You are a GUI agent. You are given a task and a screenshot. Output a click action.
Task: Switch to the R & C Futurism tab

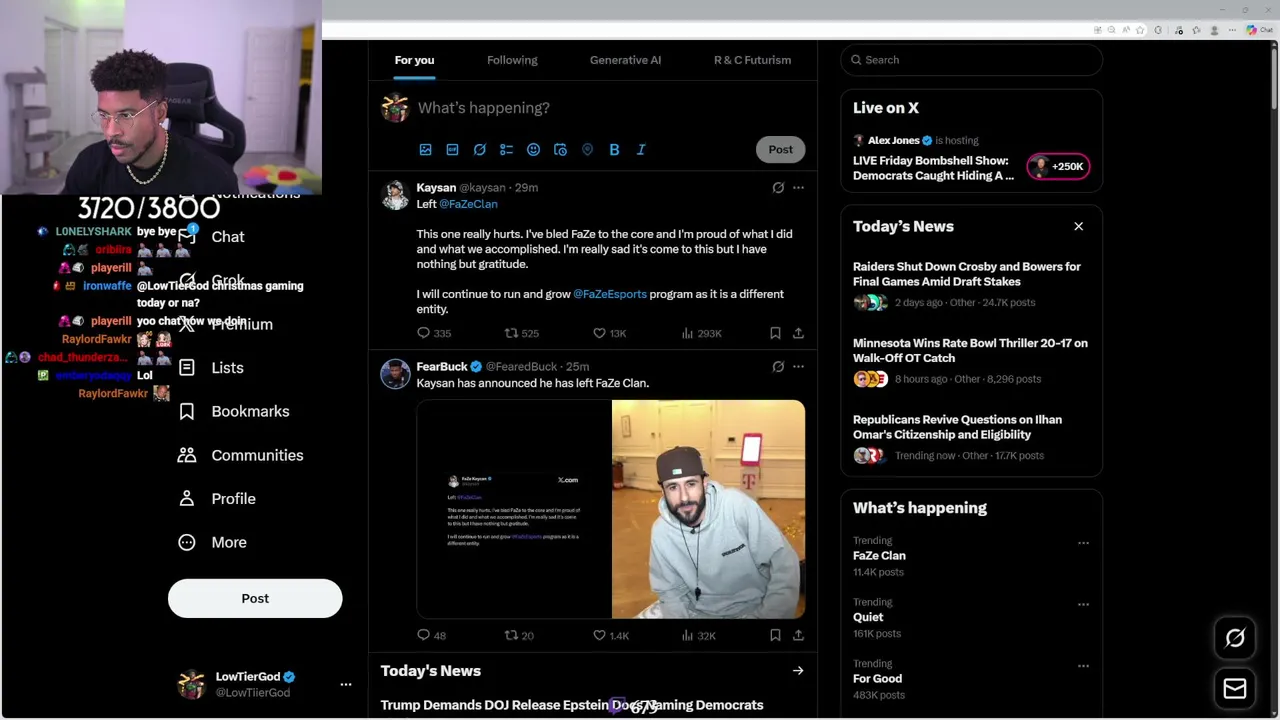[x=752, y=60]
